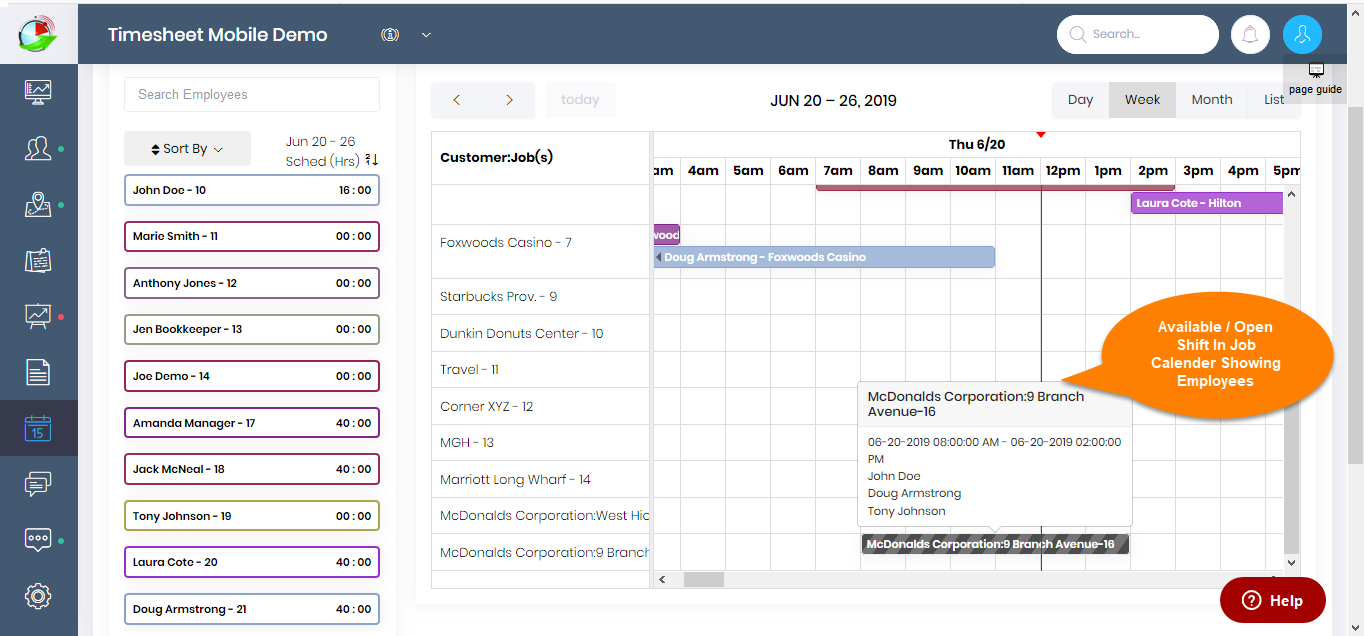
Task: Open the Sort By dropdown
Action: click(187, 149)
